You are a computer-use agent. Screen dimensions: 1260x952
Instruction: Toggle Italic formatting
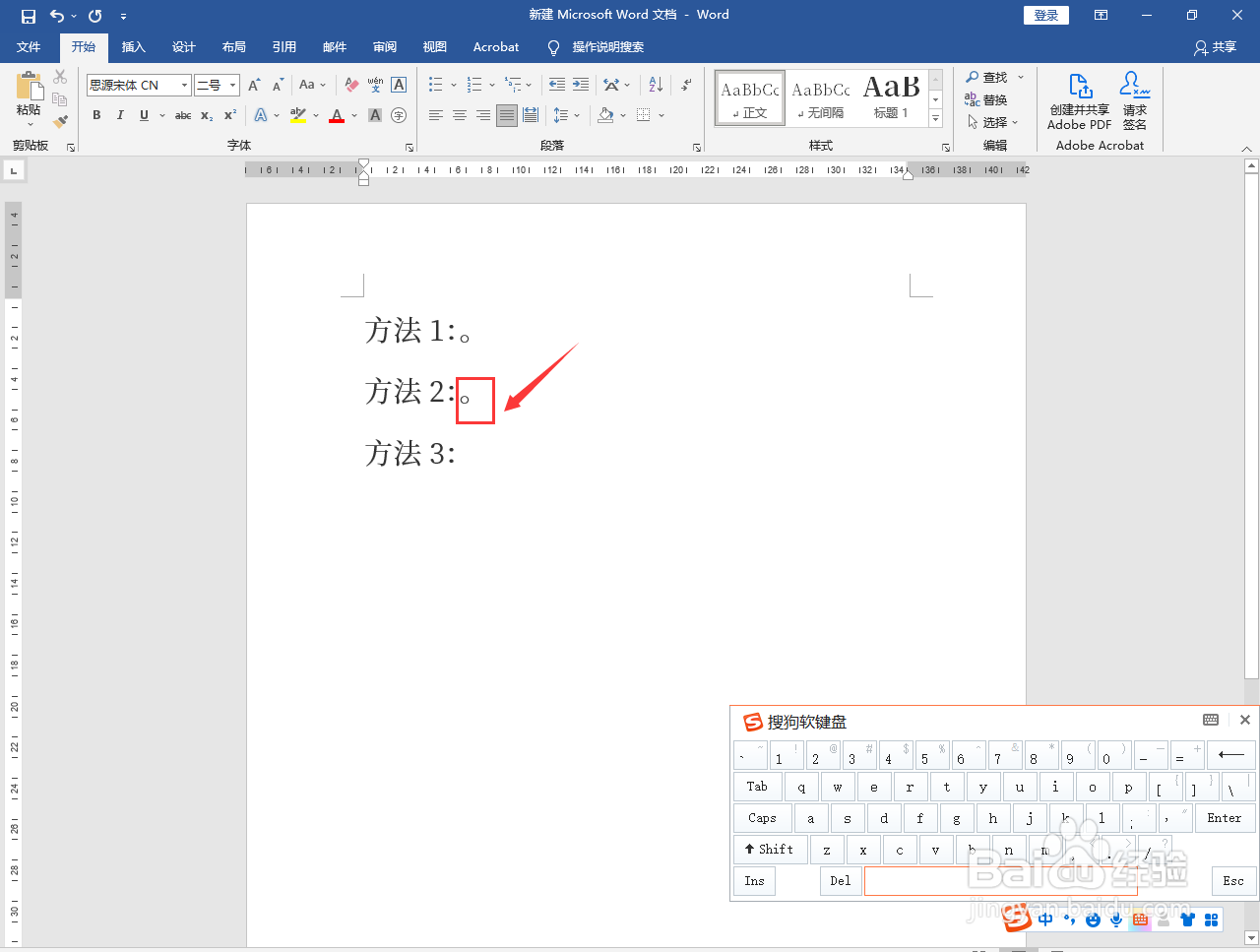(120, 115)
